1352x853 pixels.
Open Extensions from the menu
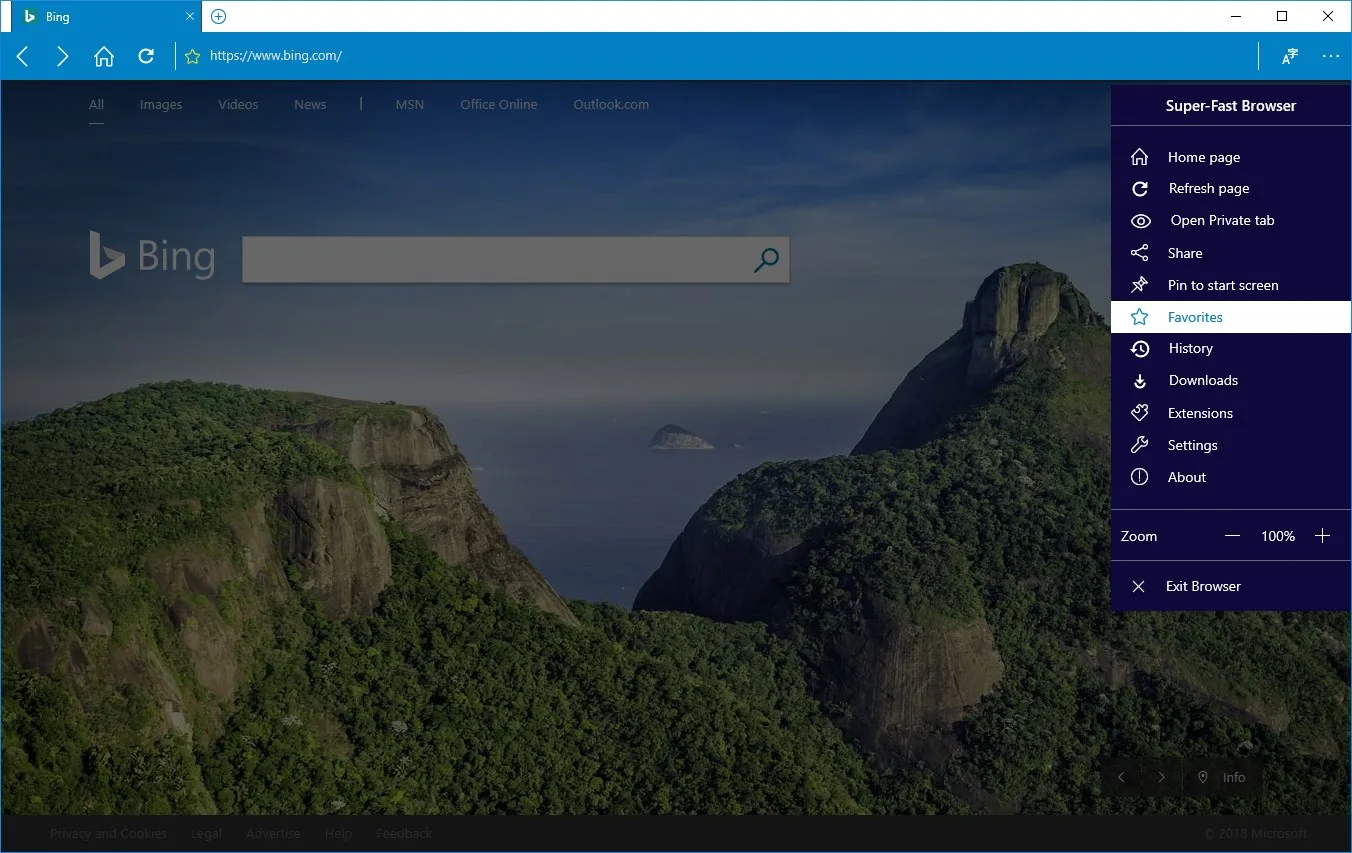pos(1231,413)
